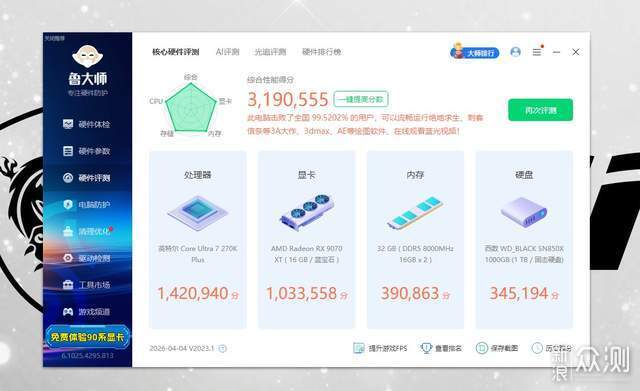The image size is (640, 391).
Task: Click the 处理器 card heading
Action: click(198, 175)
